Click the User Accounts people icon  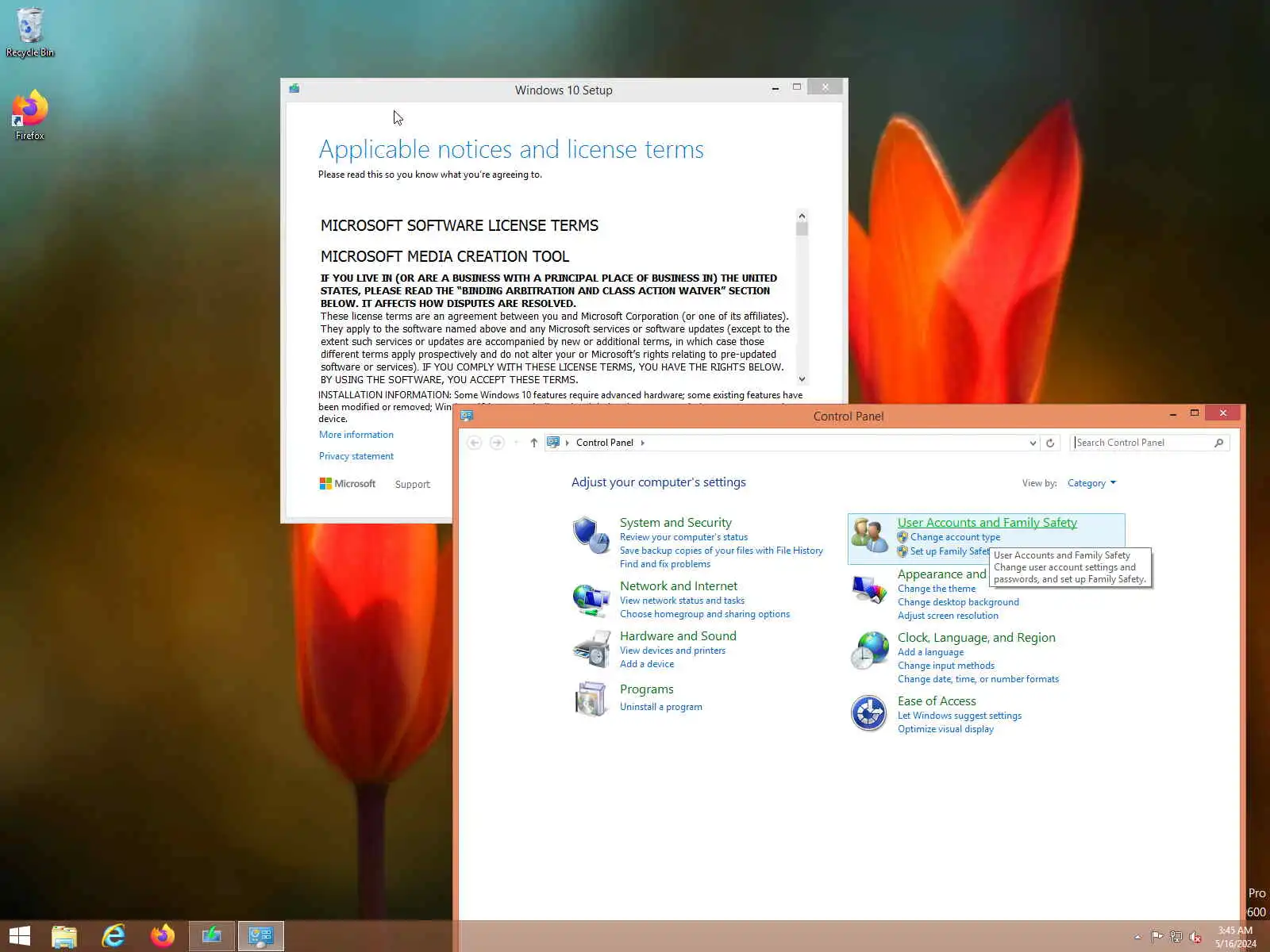tap(869, 535)
